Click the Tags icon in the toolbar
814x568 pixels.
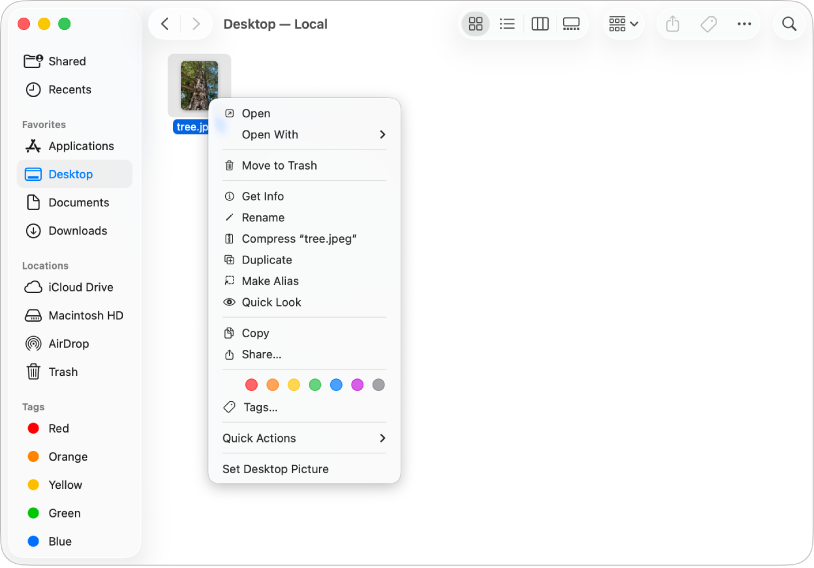click(x=708, y=24)
